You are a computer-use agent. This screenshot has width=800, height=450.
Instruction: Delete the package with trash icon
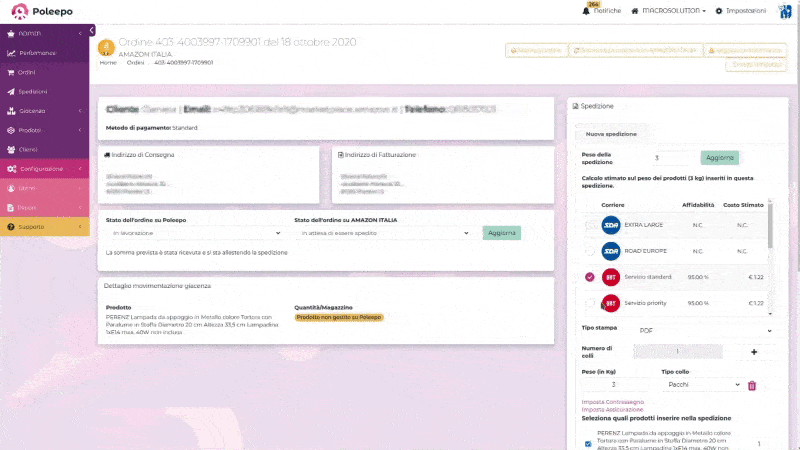pos(752,385)
